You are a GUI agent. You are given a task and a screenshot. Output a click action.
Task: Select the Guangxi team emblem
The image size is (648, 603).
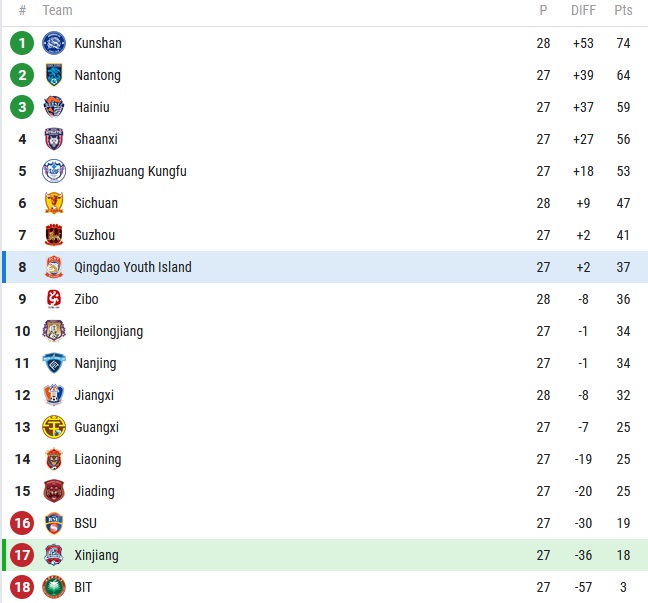(x=54, y=427)
